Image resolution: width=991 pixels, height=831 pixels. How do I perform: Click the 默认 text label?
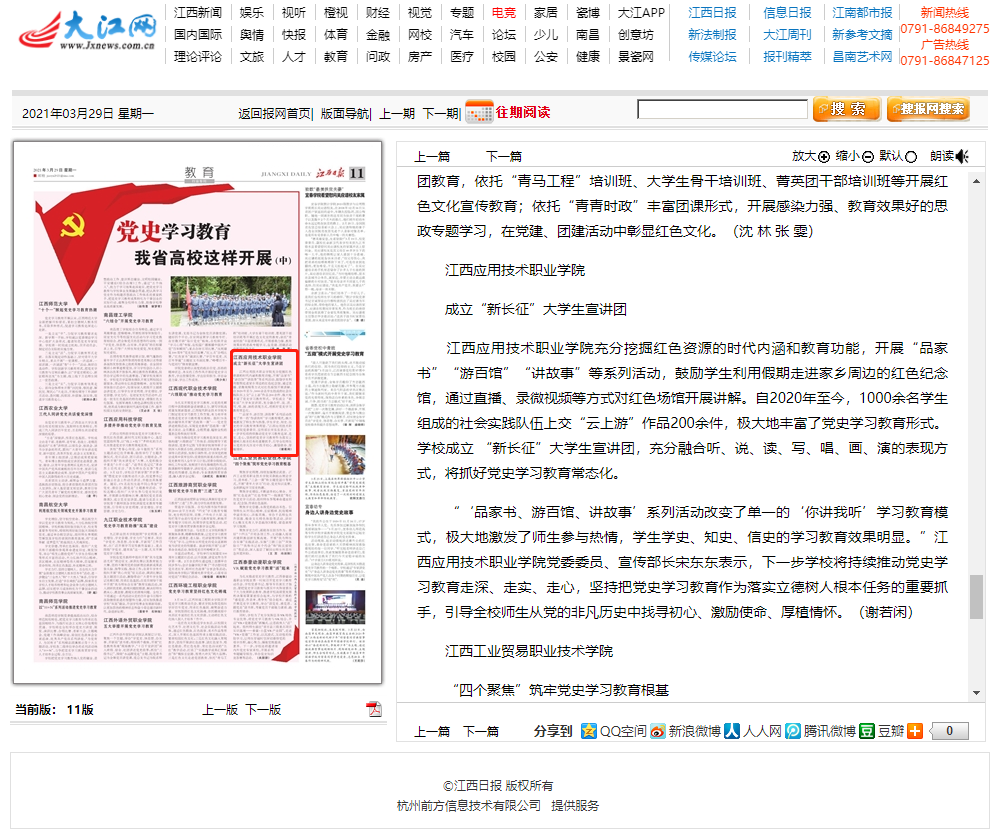pyautogui.click(x=891, y=156)
